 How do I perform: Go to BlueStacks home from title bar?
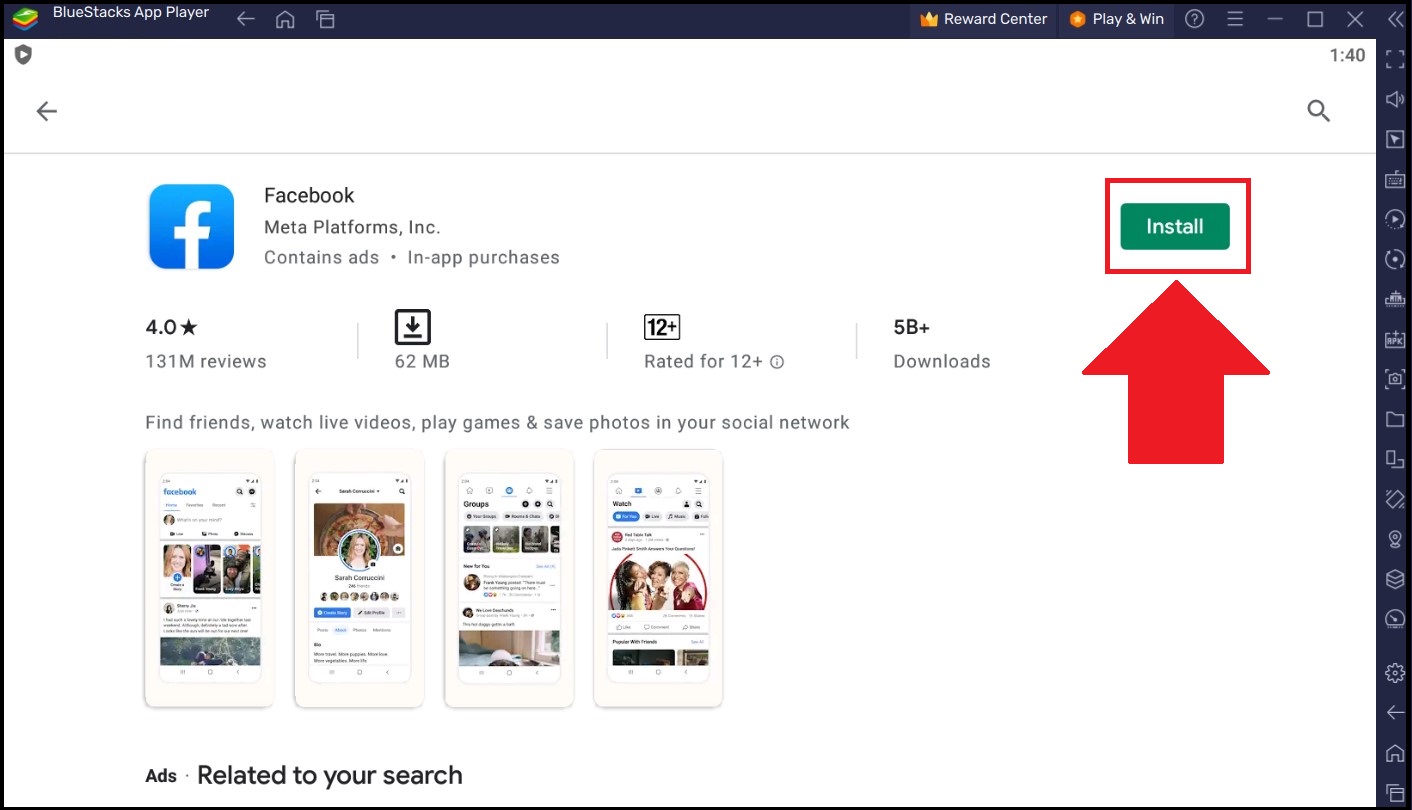click(x=285, y=19)
